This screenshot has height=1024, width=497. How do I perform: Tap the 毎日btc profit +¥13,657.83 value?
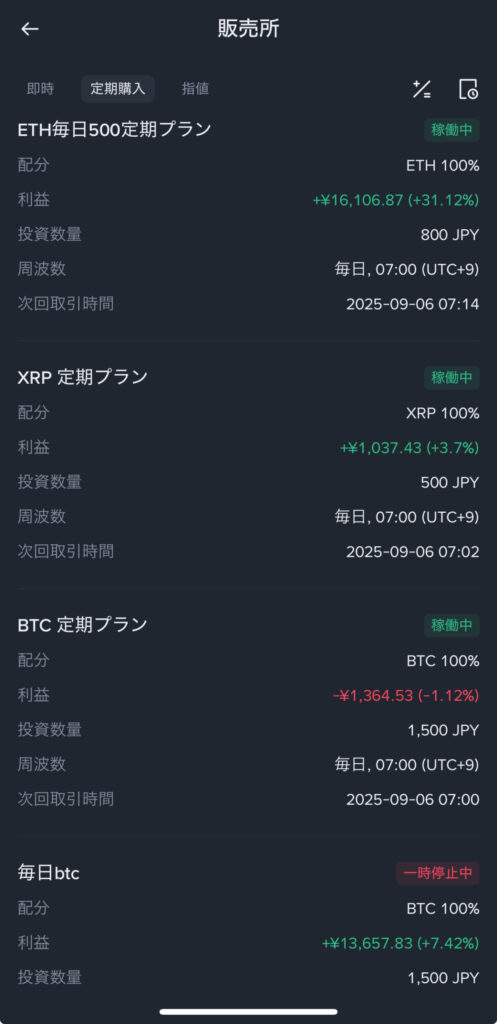pos(400,943)
